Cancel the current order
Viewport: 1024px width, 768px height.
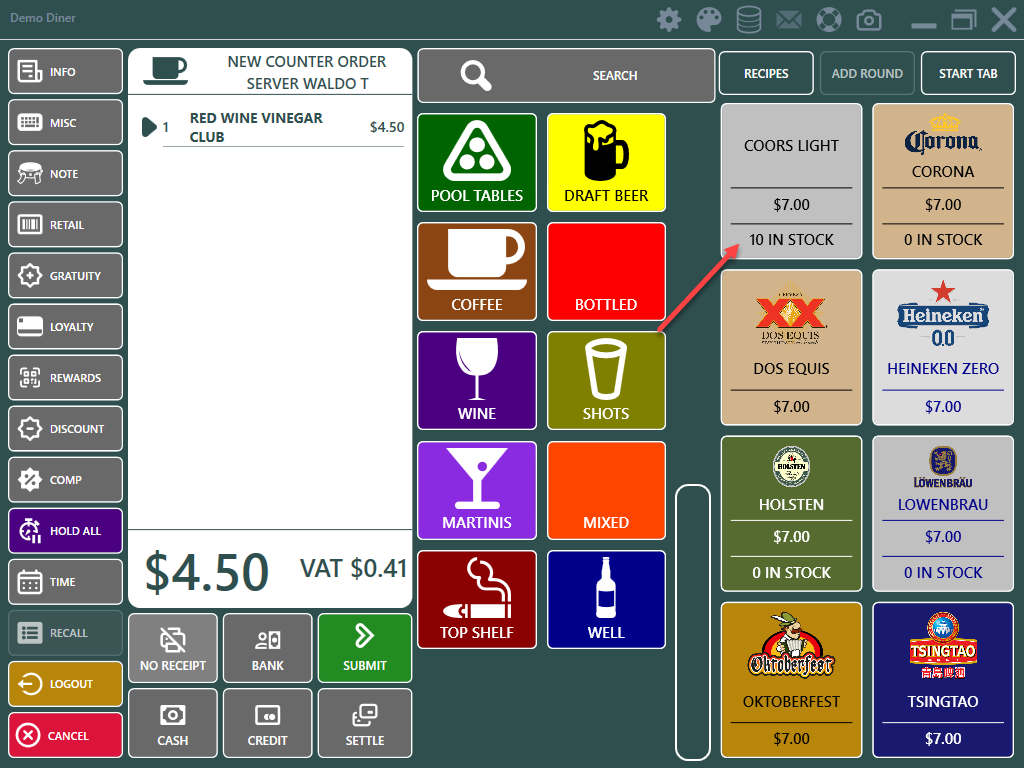(65, 736)
